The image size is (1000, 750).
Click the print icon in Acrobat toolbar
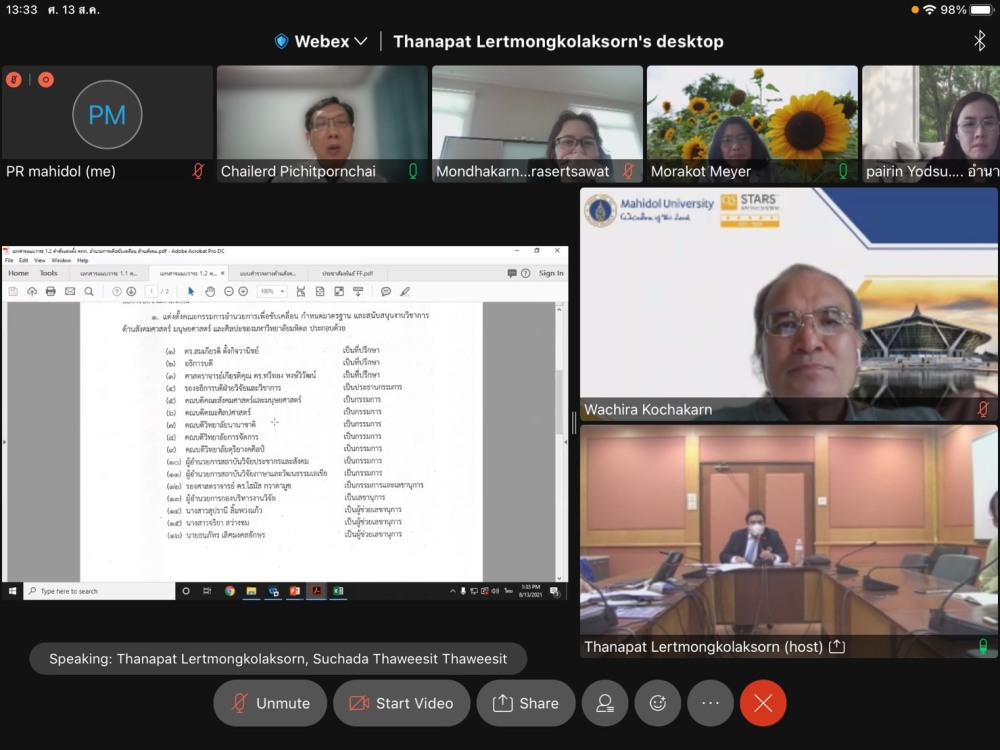click(50, 291)
